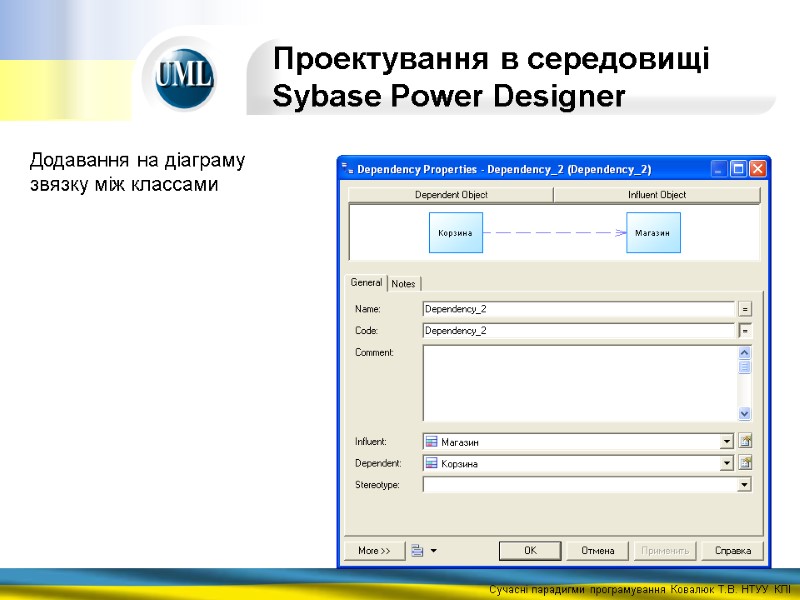Screen dimensions: 800x600
Task: Click the Отмена cancel button
Action: [x=597, y=548]
